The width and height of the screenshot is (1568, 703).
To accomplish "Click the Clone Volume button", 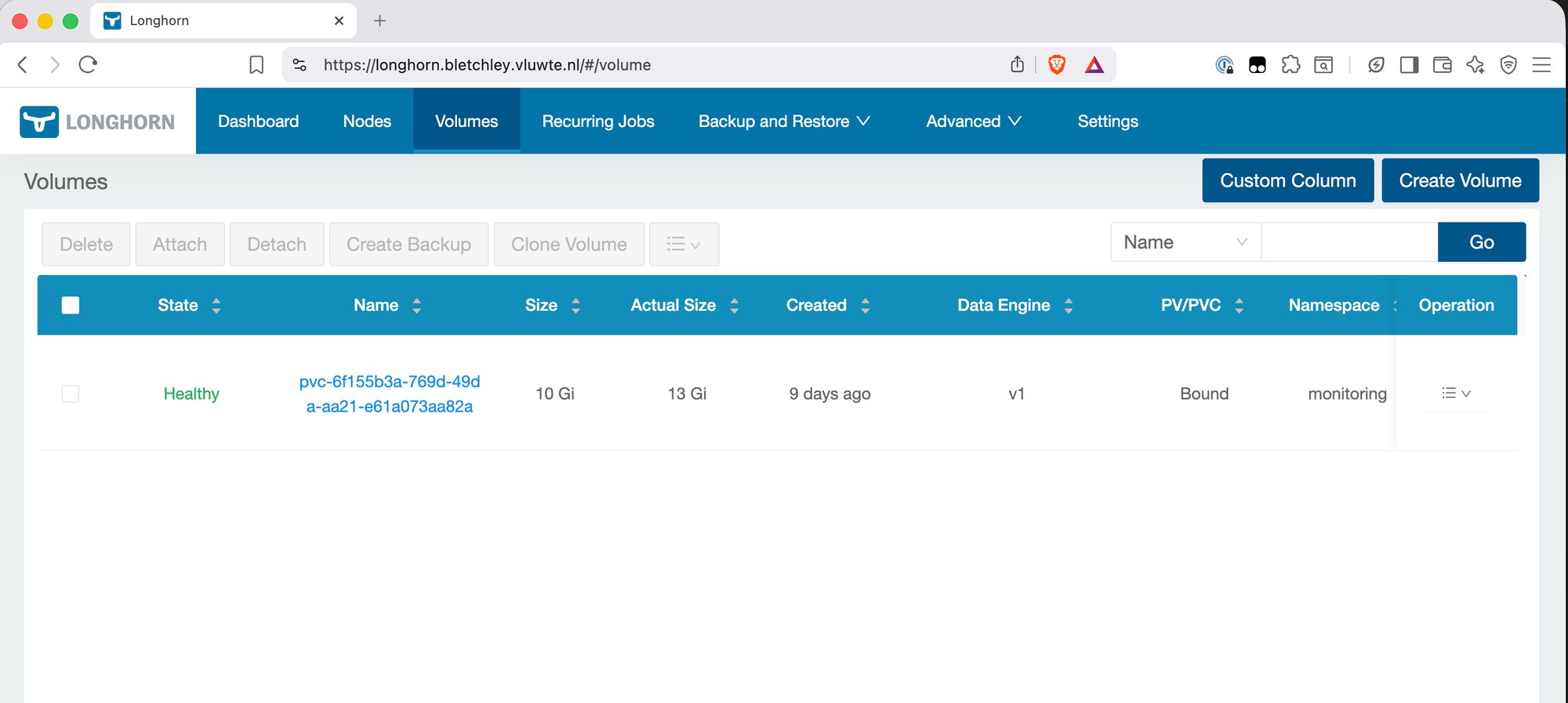I will 569,245.
